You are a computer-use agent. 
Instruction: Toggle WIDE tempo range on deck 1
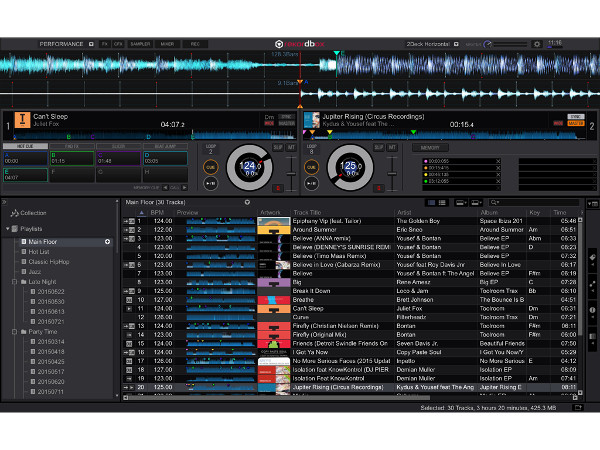coord(269,123)
